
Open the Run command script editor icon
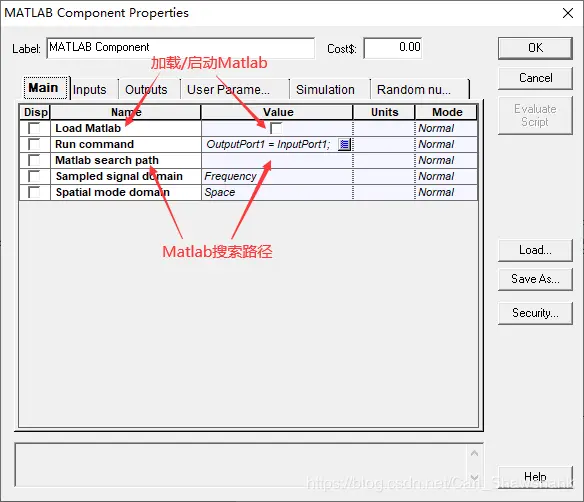[x=345, y=144]
